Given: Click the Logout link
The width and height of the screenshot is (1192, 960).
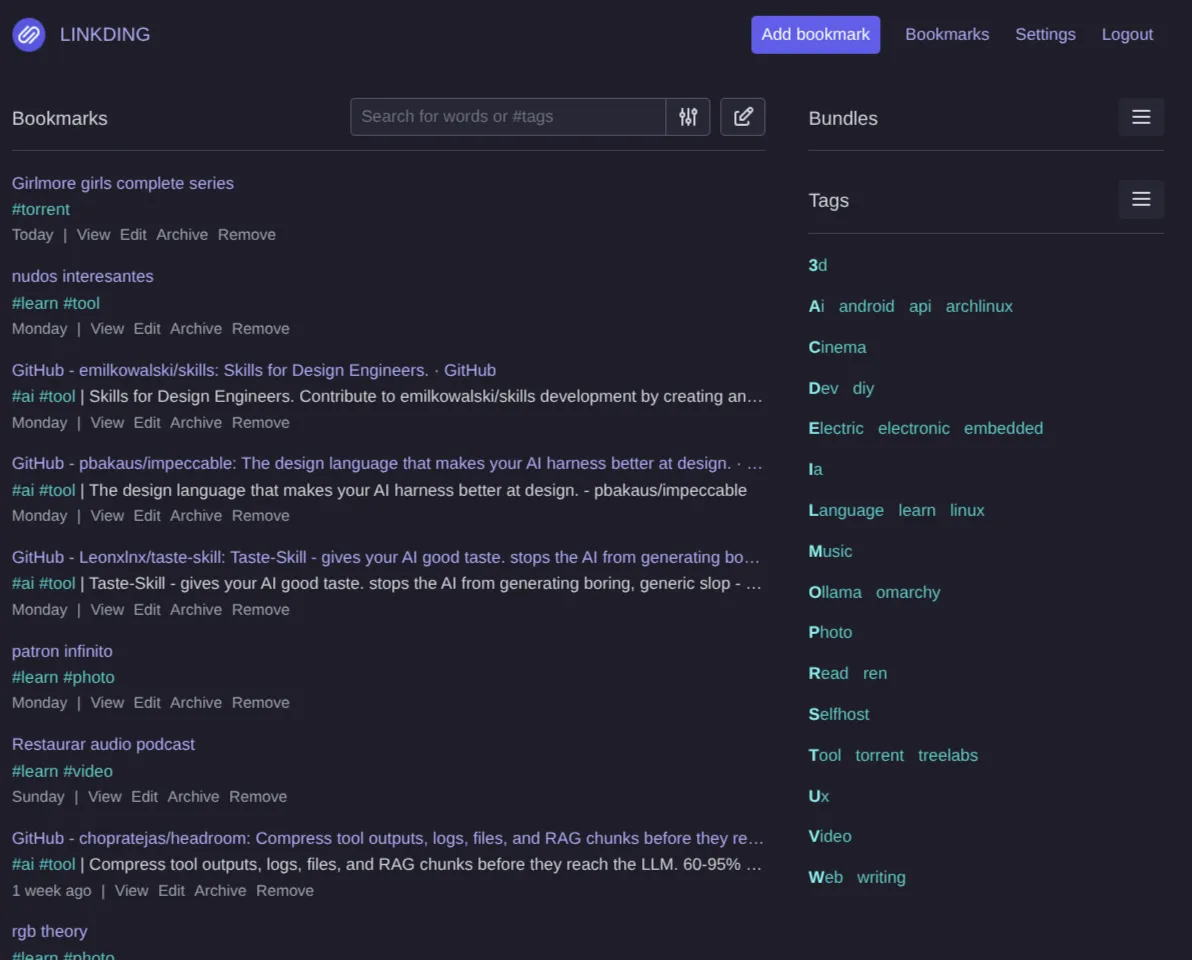Looking at the screenshot, I should (1127, 35).
